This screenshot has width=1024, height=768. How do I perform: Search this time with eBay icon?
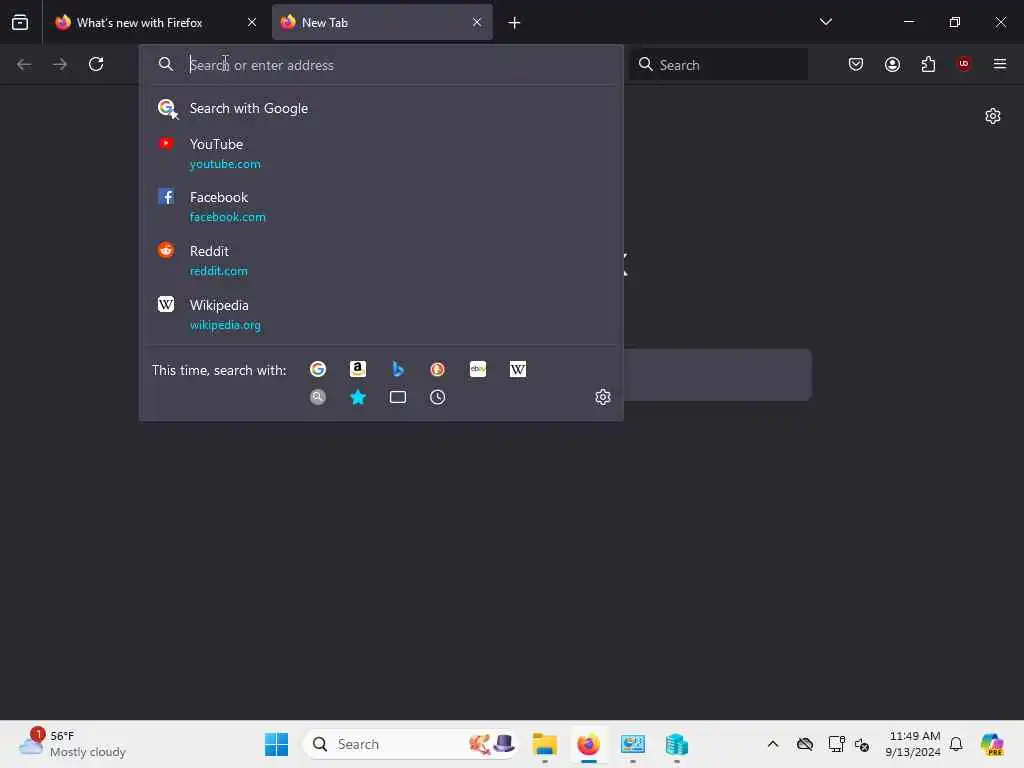[478, 370]
